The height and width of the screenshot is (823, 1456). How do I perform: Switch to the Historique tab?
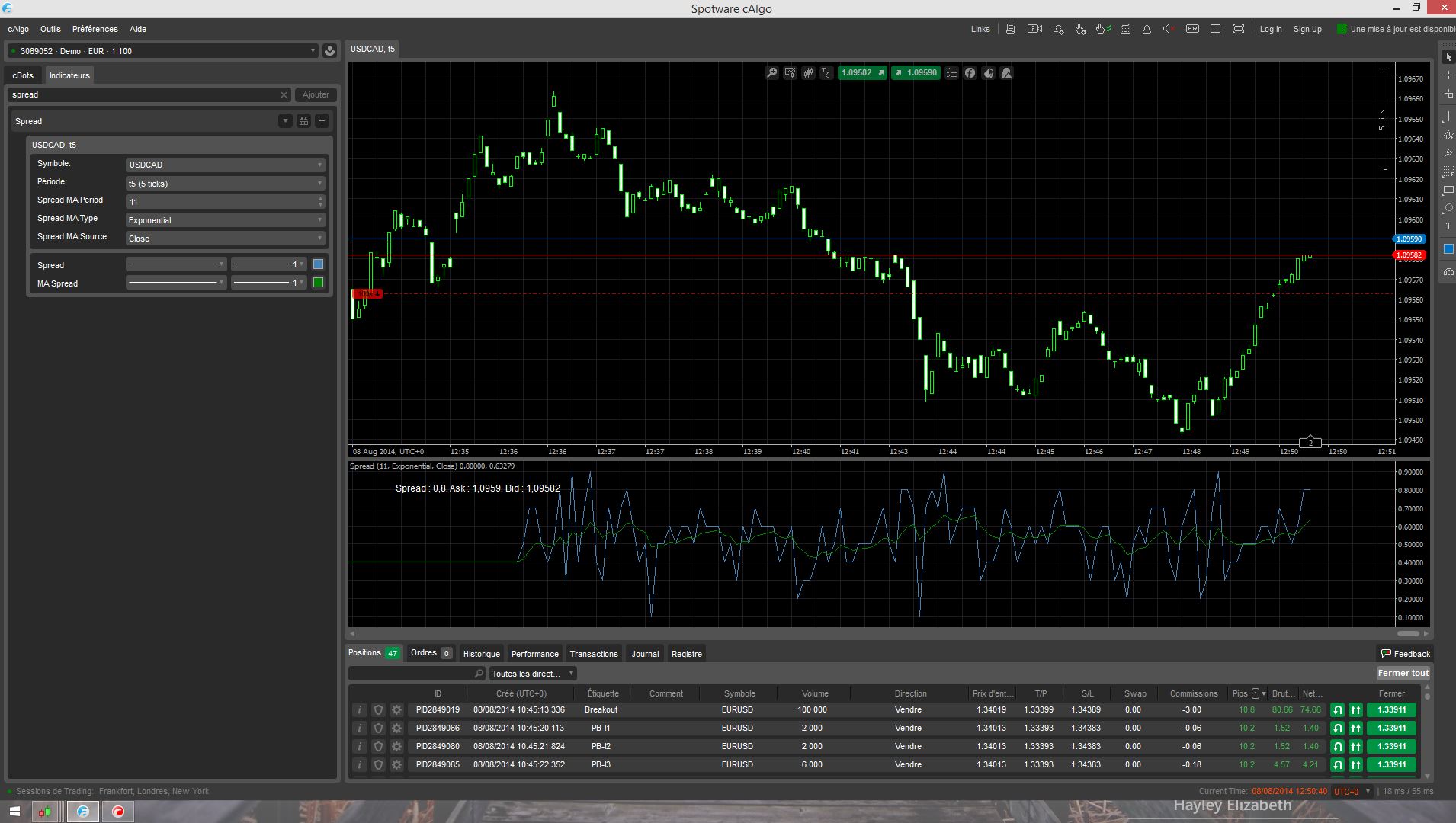click(x=482, y=654)
